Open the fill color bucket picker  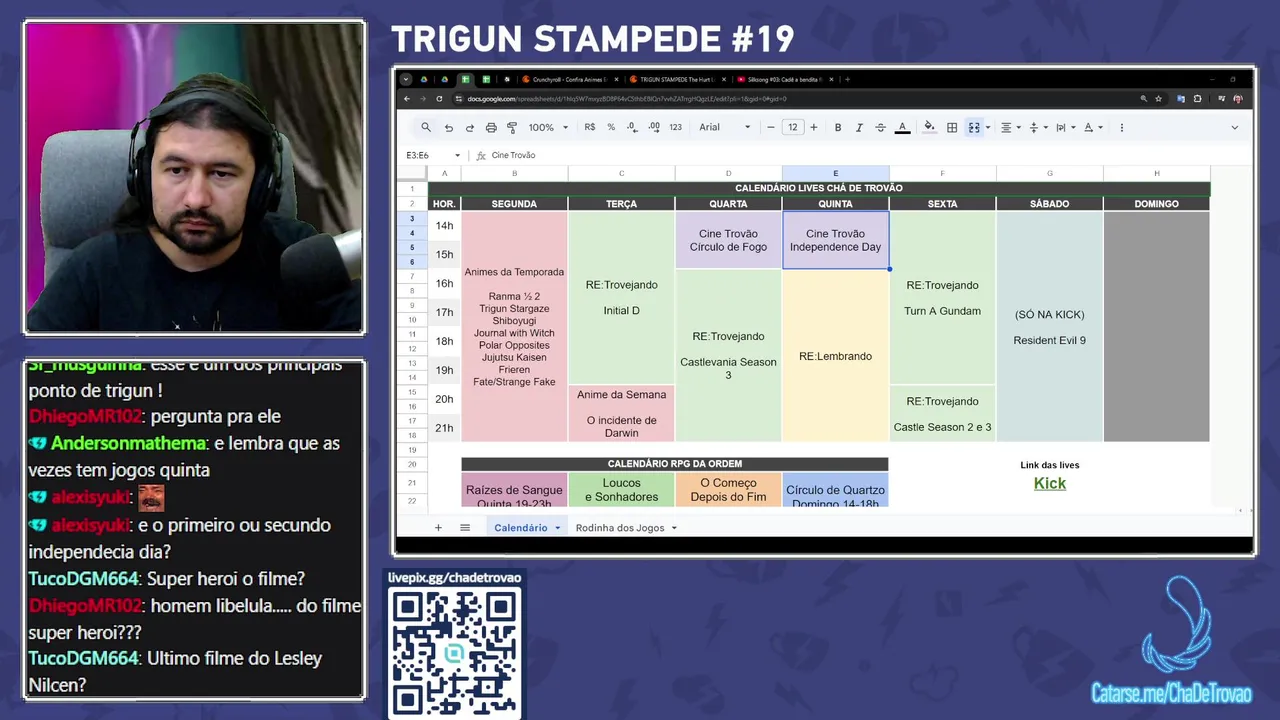coord(929,127)
